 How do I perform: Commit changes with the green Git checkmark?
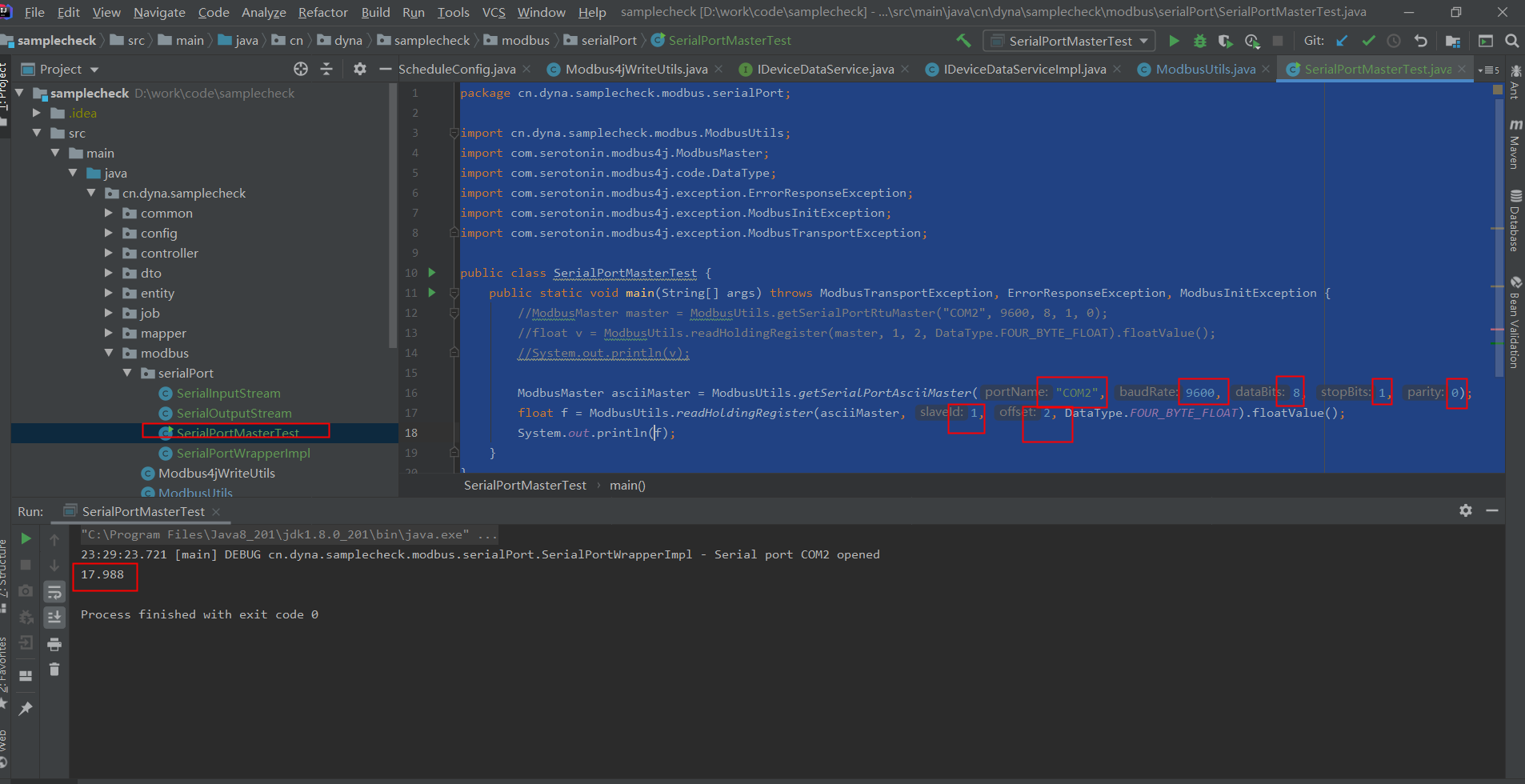pos(1370,41)
